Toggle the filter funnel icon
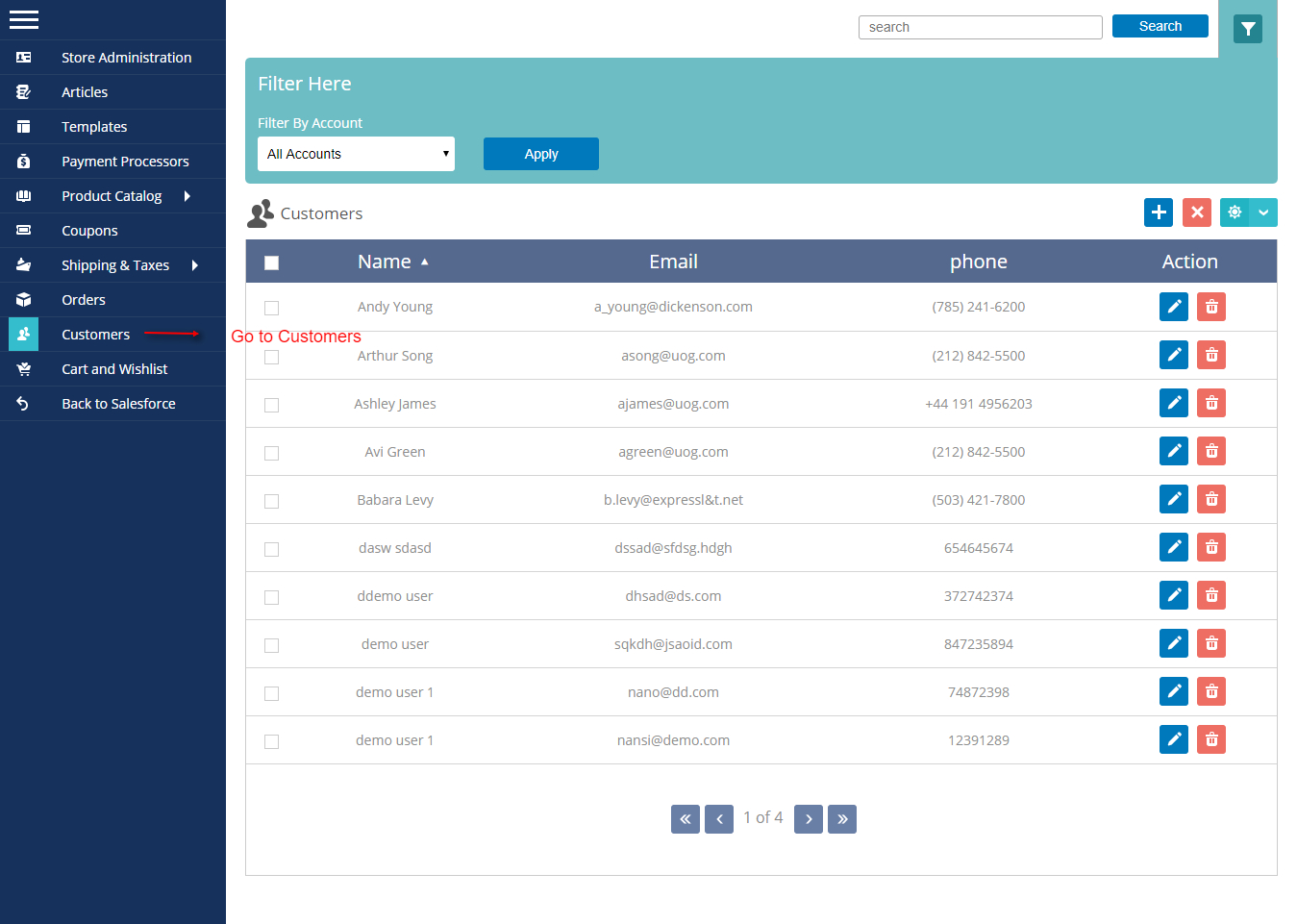This screenshot has height=924, width=1297. (x=1248, y=29)
